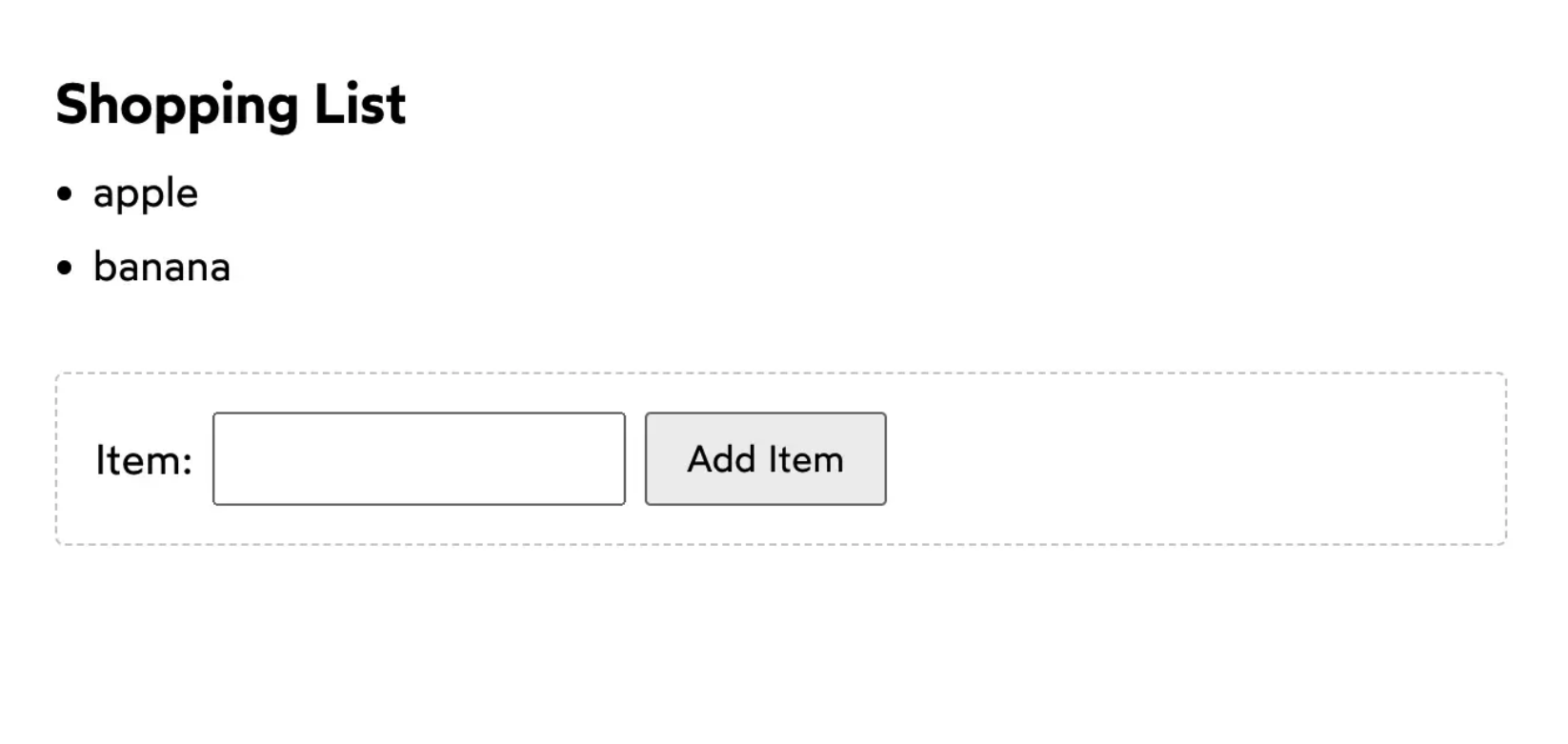Click the Add Item button

click(x=765, y=459)
